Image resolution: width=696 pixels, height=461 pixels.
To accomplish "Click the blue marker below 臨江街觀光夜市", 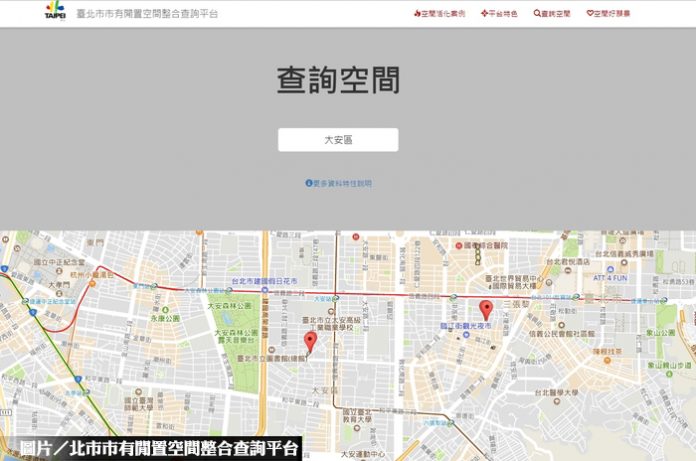I will click(466, 335).
